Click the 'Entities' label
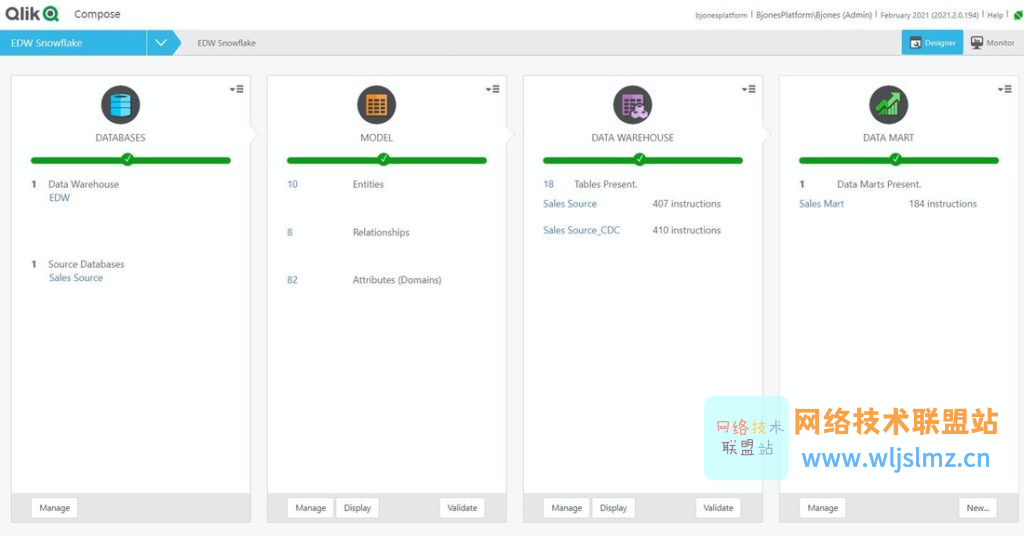1024x536 pixels. [368, 184]
